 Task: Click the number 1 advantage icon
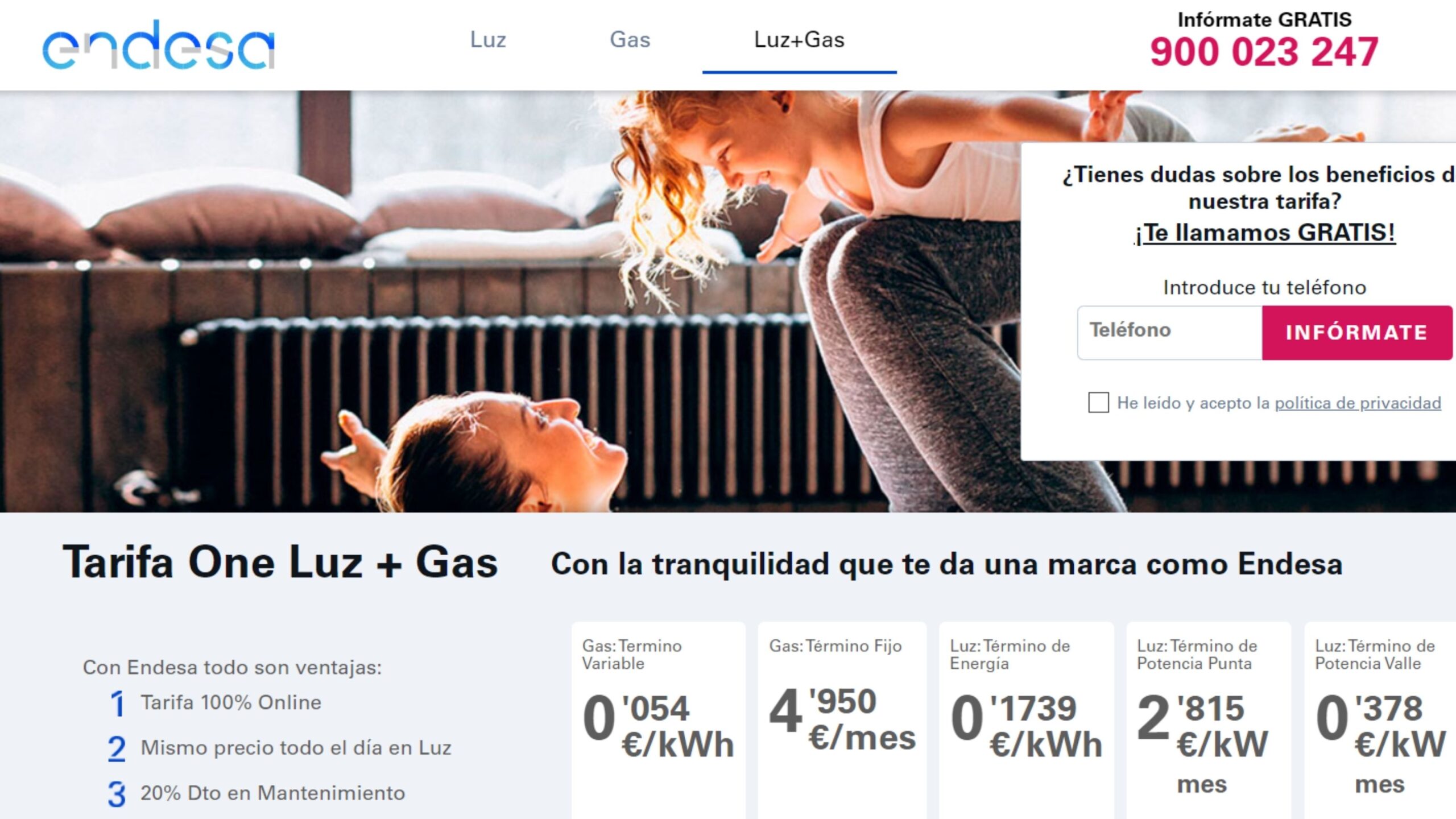[x=117, y=704]
